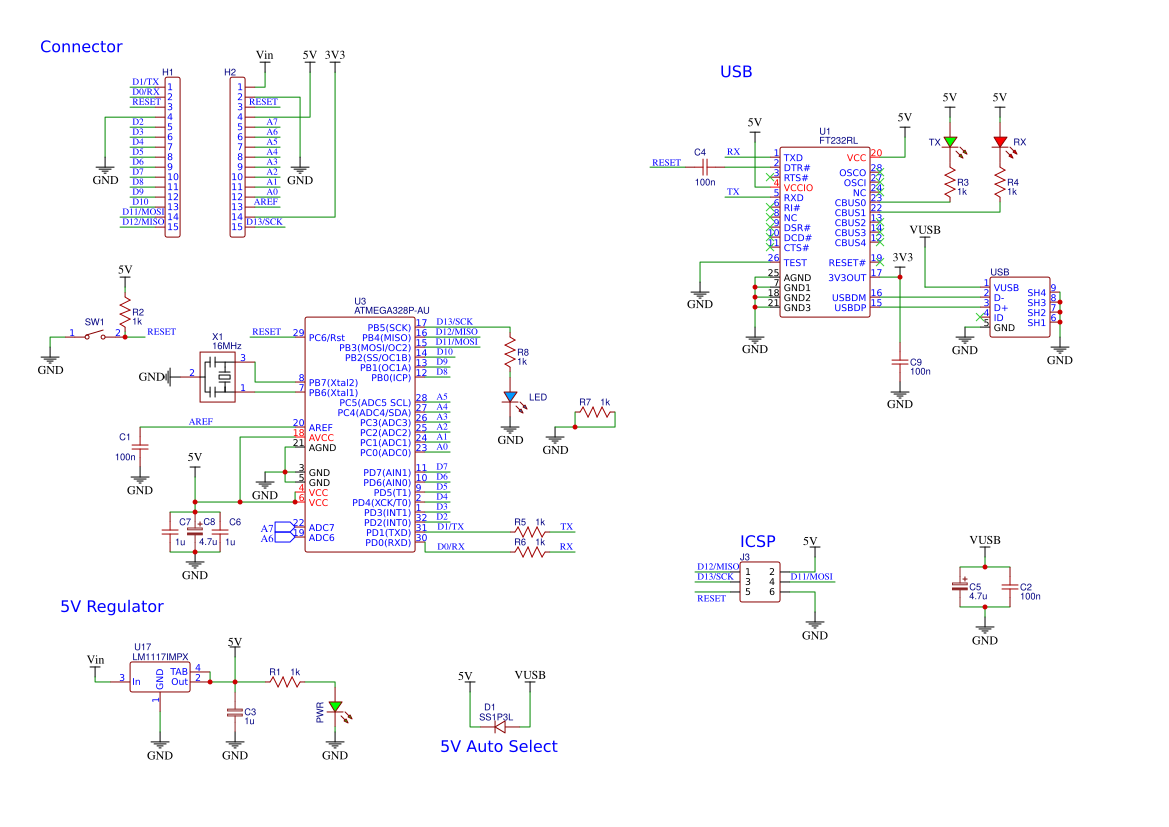
Task: Select the TEST pin label
Action: 795,262
